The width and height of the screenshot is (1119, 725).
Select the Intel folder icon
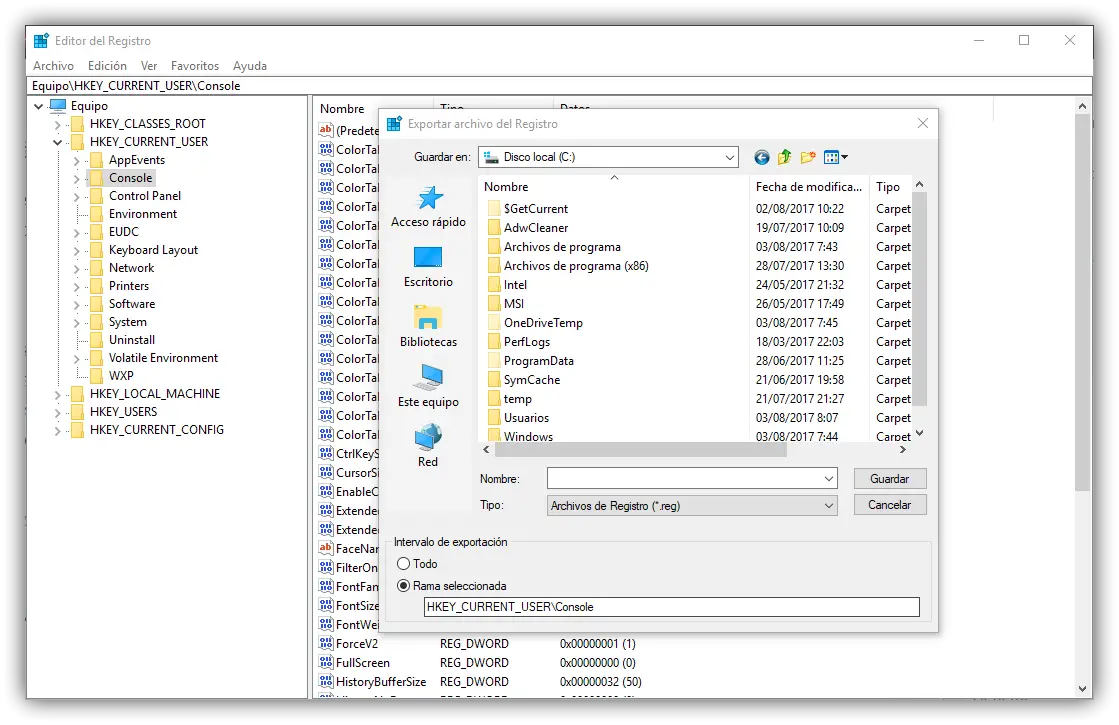pos(494,285)
